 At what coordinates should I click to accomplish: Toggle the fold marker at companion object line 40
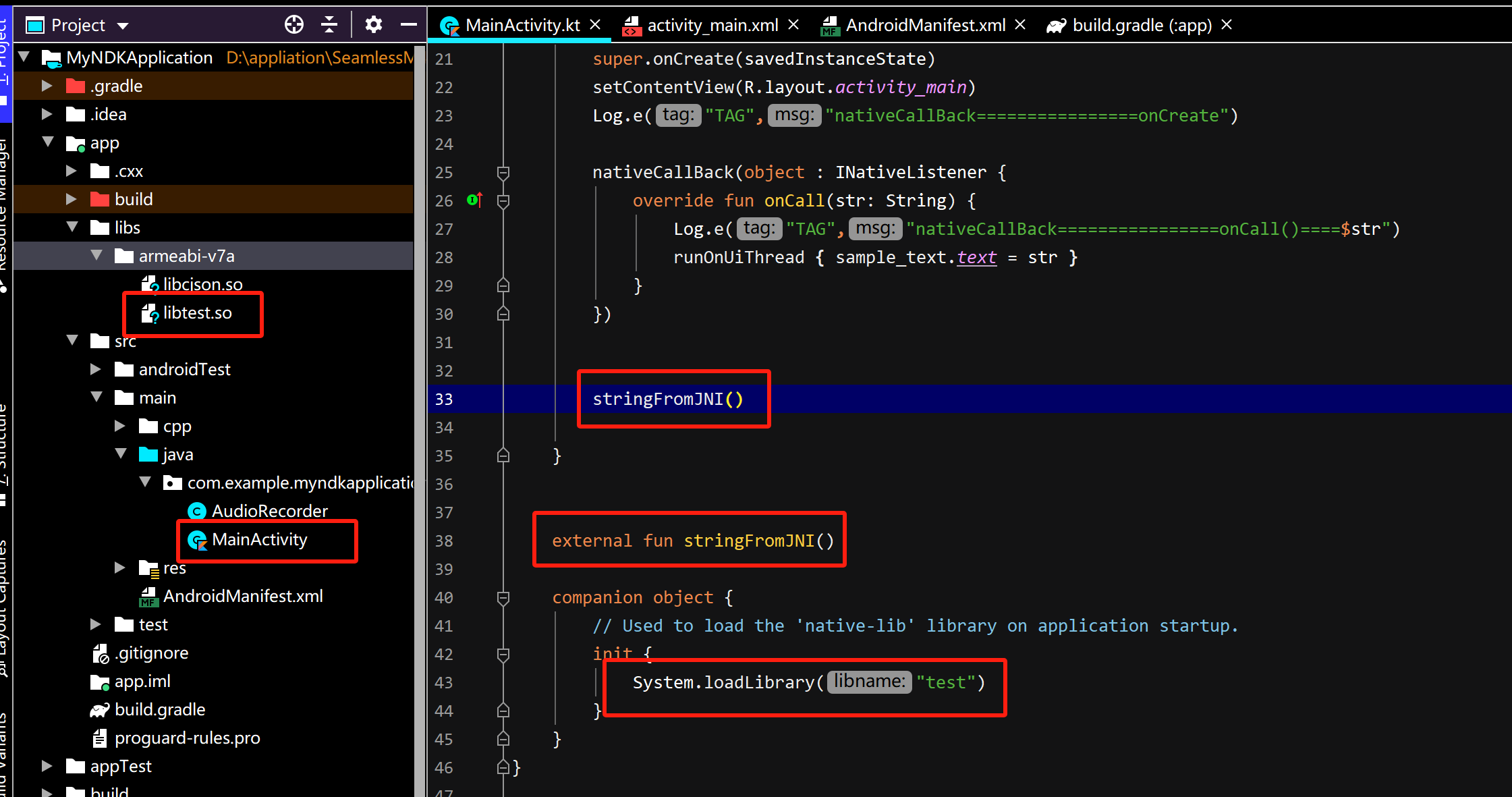pyautogui.click(x=503, y=598)
